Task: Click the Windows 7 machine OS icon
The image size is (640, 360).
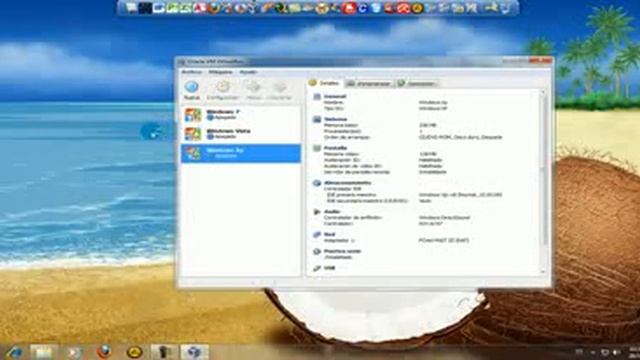Action: 193,115
